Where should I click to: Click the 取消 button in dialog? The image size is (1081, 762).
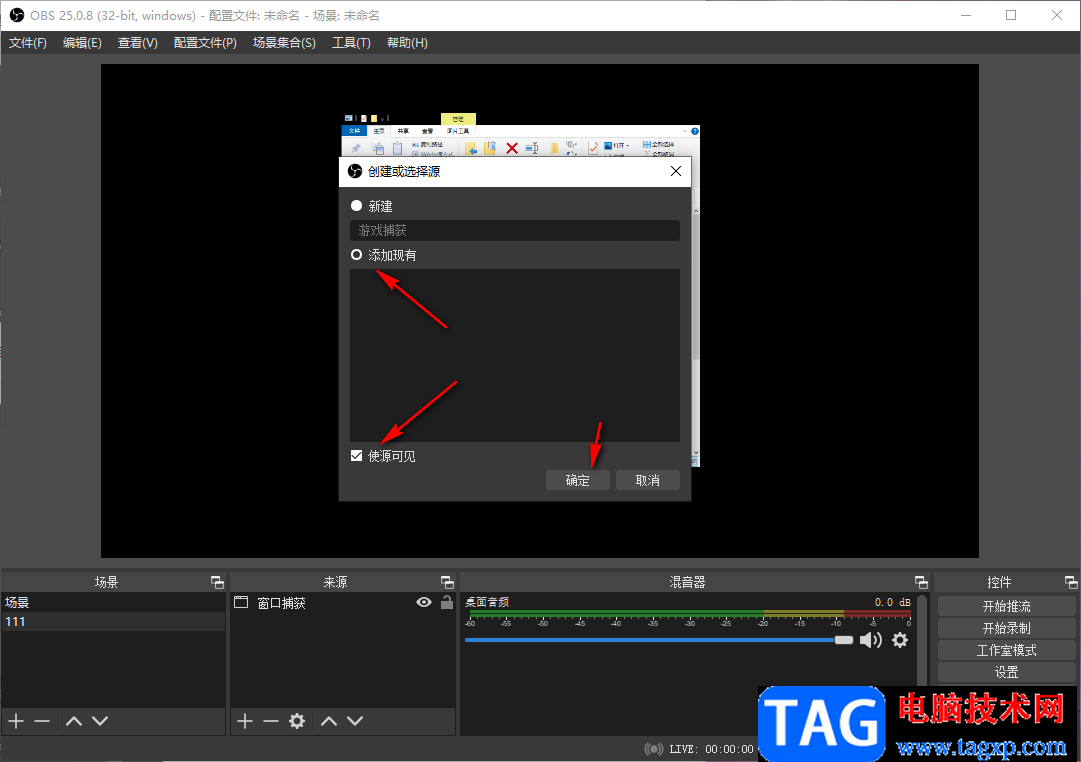point(647,480)
